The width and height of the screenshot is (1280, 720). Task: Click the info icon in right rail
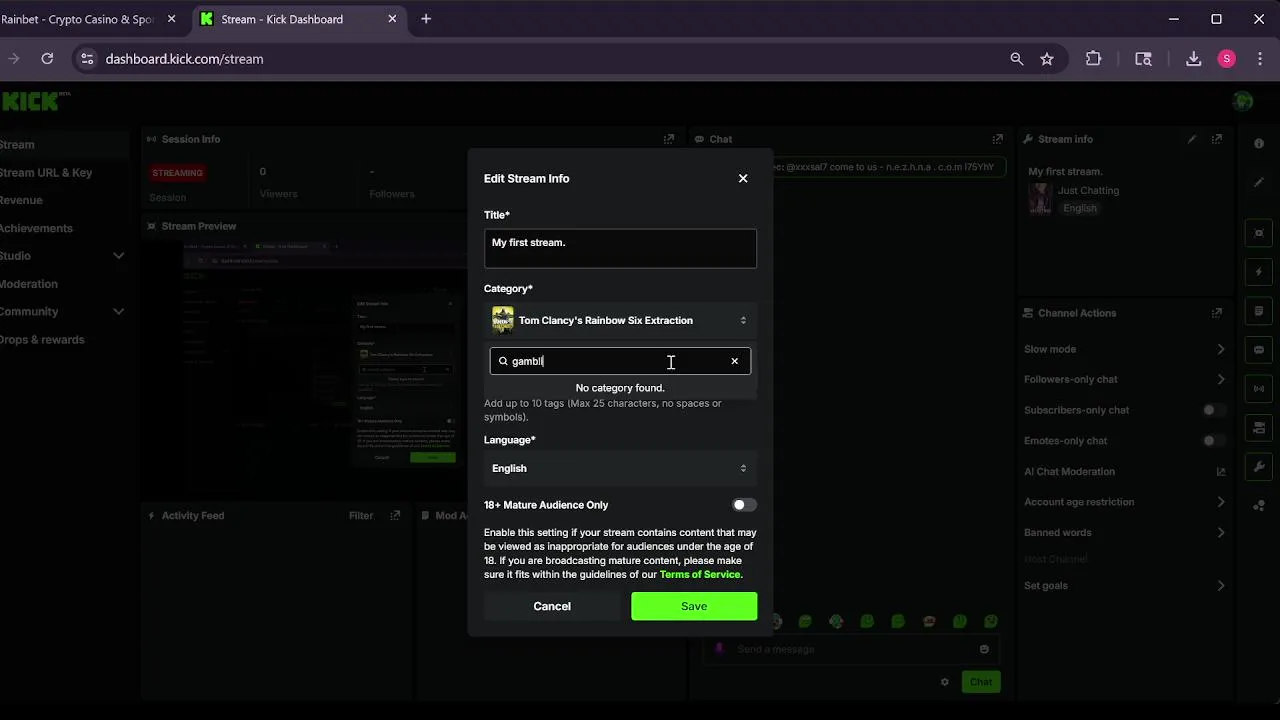1259,144
